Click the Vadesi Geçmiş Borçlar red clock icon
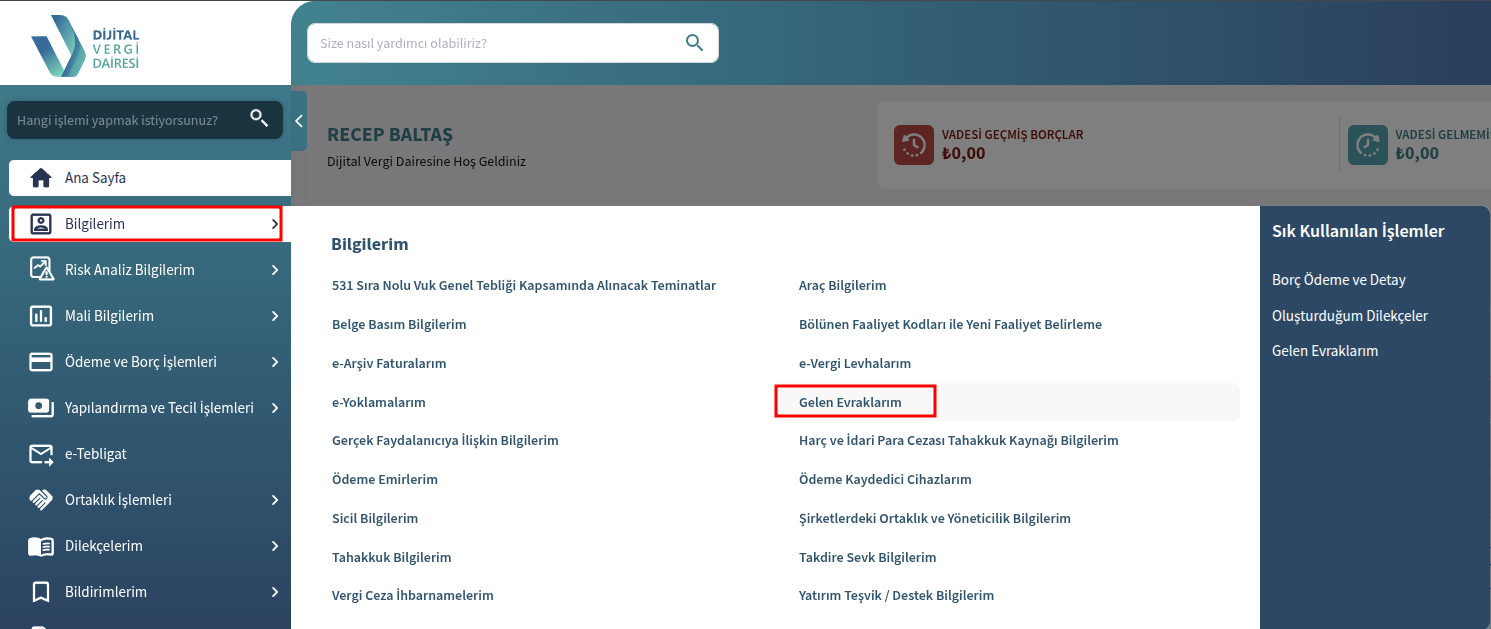The width and height of the screenshot is (1491, 629). [913, 145]
